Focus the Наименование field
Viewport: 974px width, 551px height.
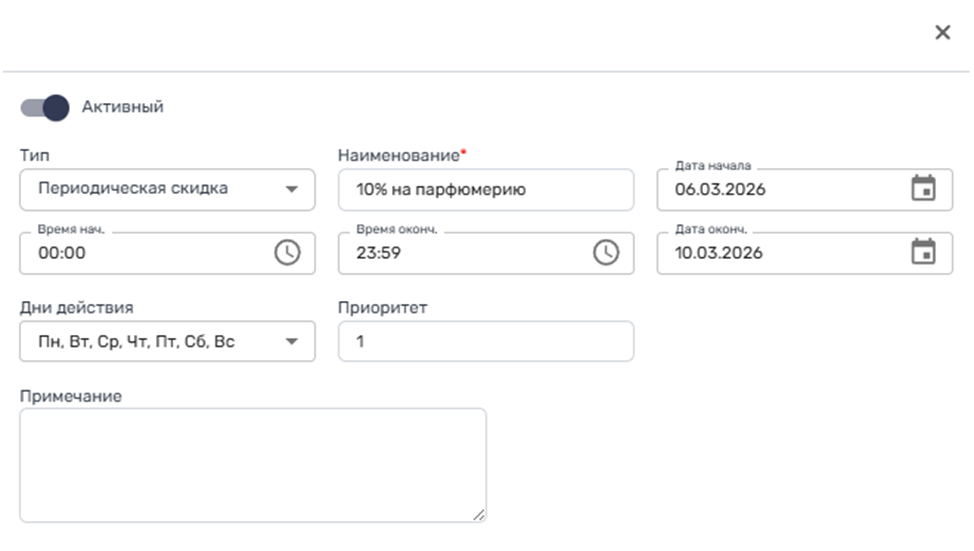tap(485, 189)
